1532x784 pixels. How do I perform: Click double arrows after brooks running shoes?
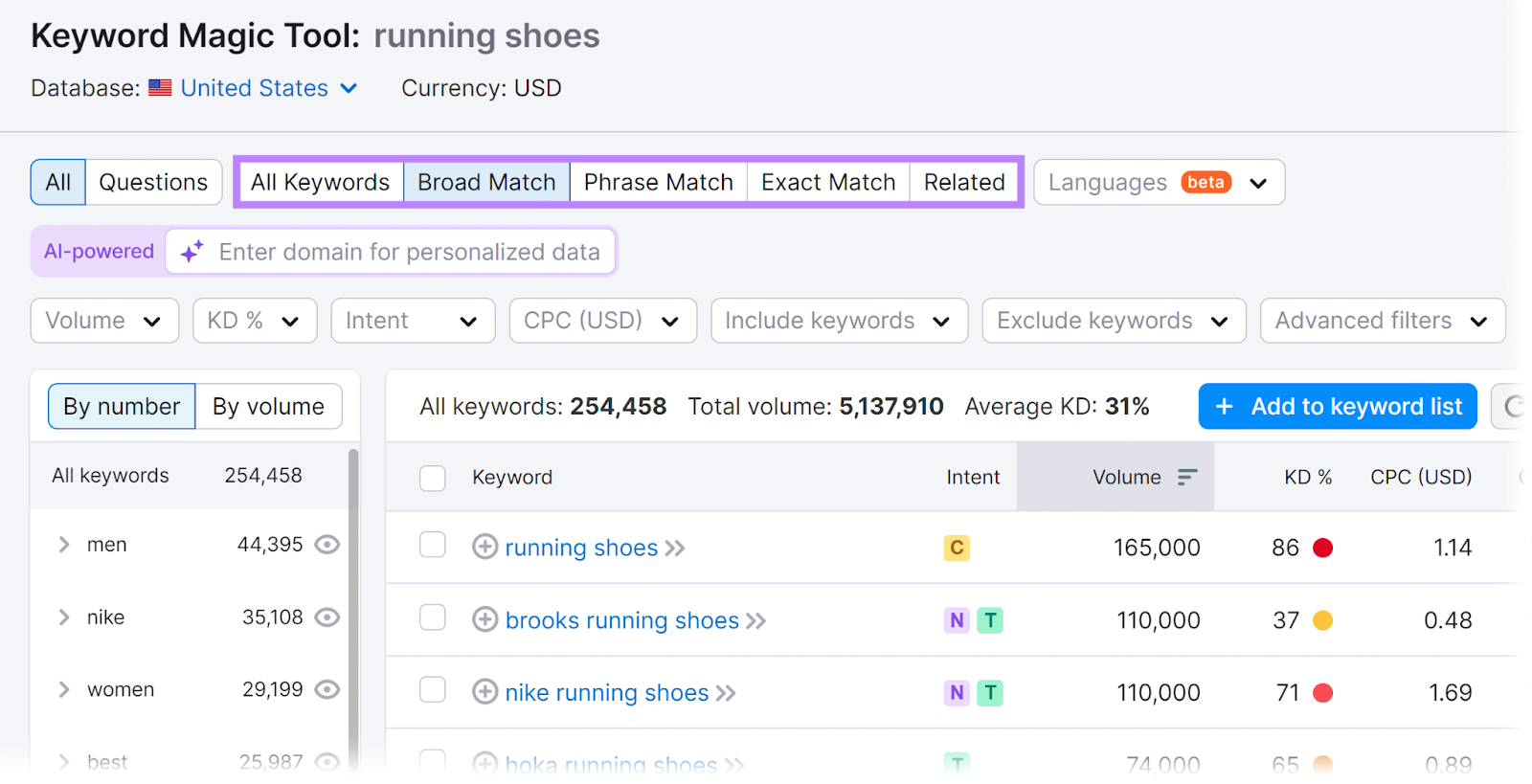click(x=756, y=621)
